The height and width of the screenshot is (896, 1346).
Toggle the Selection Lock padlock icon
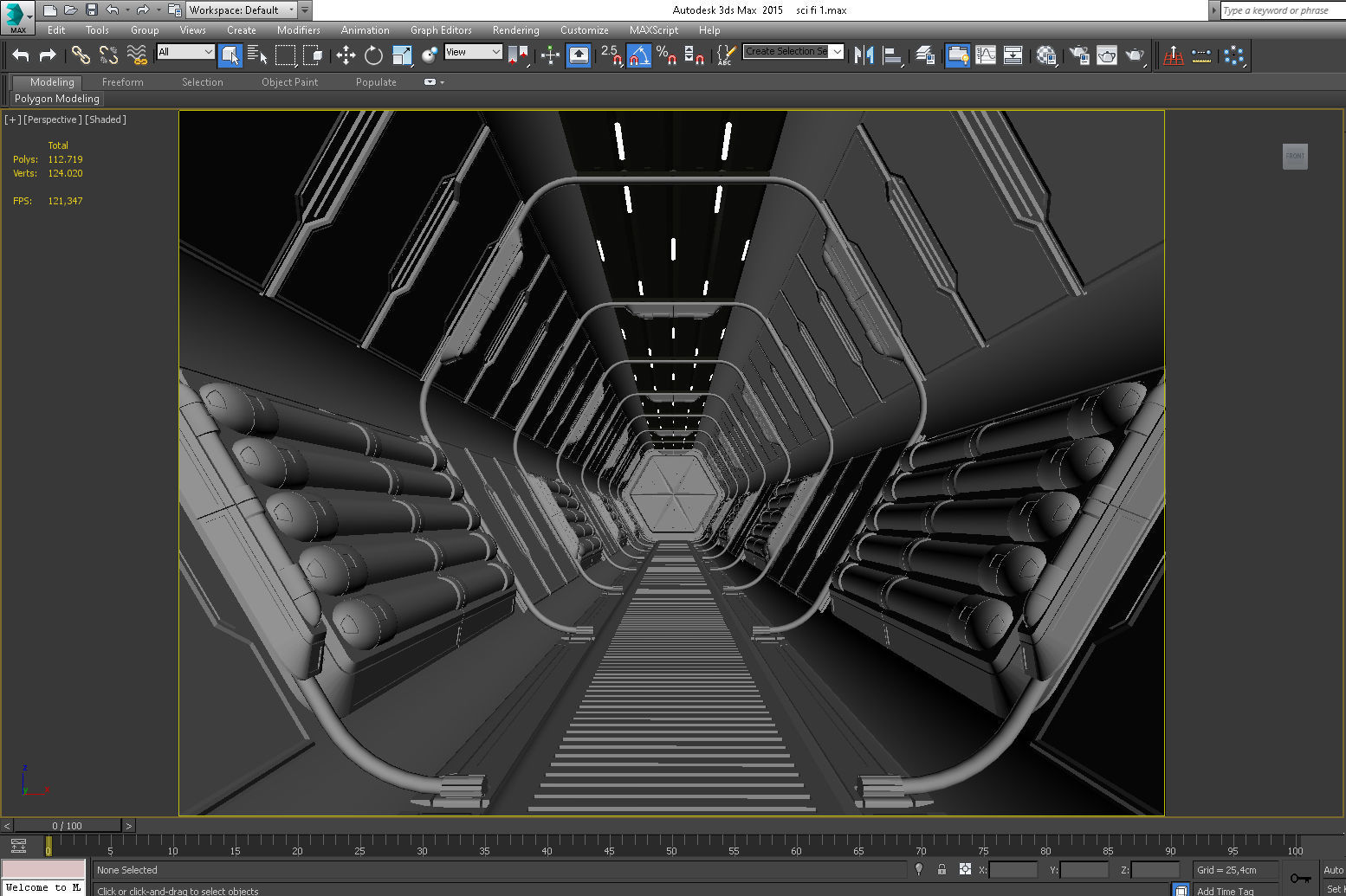pyautogui.click(x=942, y=869)
